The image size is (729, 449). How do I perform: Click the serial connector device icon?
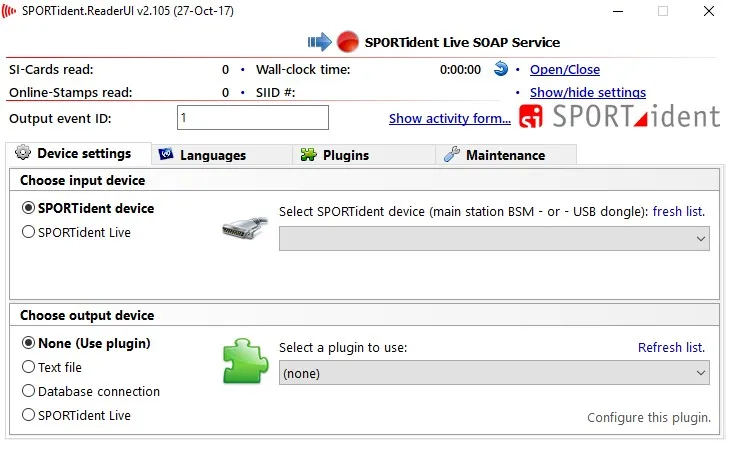245,227
